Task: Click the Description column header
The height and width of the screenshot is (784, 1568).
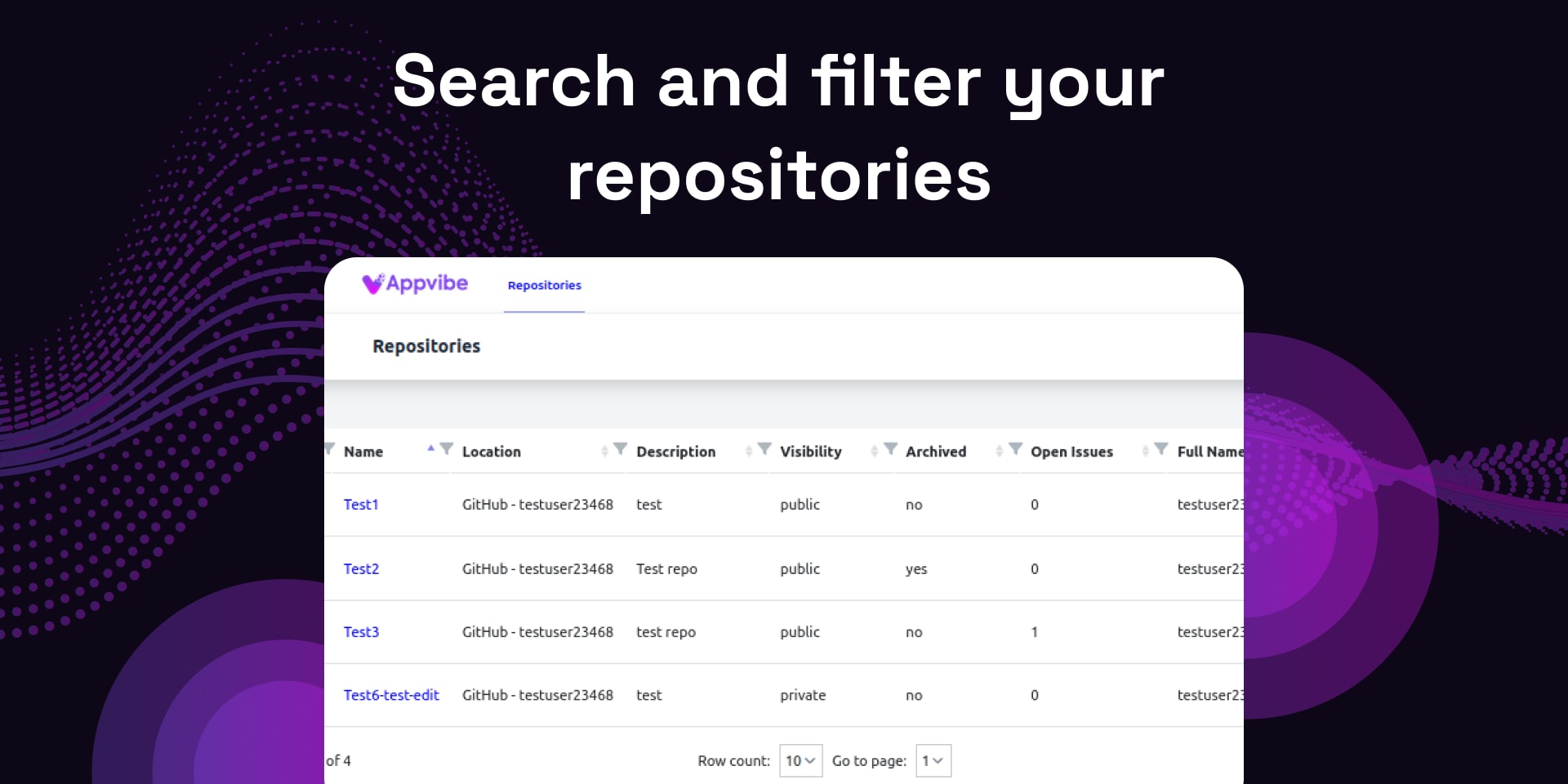Action: coord(676,452)
